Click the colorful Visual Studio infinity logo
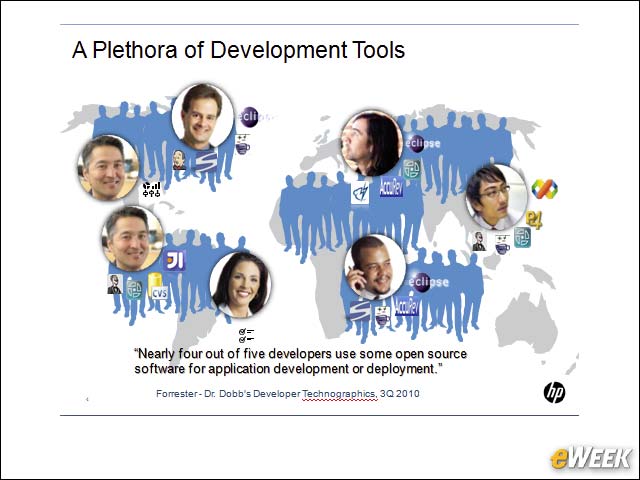Screen dimensions: 640x480 pos(544,189)
